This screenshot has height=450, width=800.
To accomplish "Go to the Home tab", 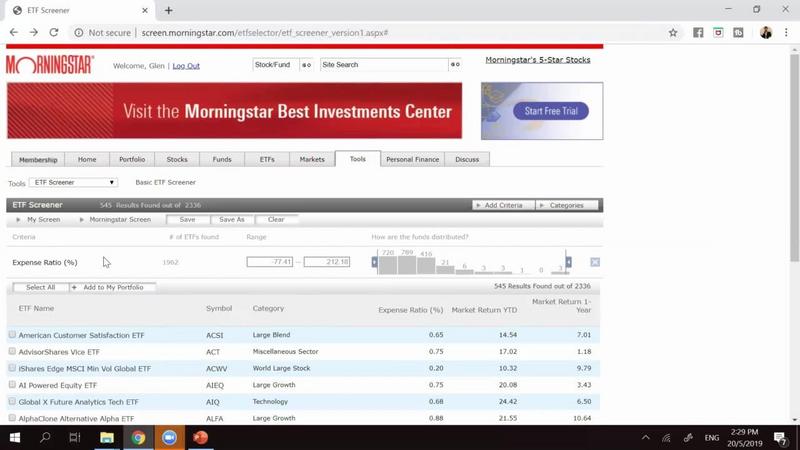I will click(87, 160).
